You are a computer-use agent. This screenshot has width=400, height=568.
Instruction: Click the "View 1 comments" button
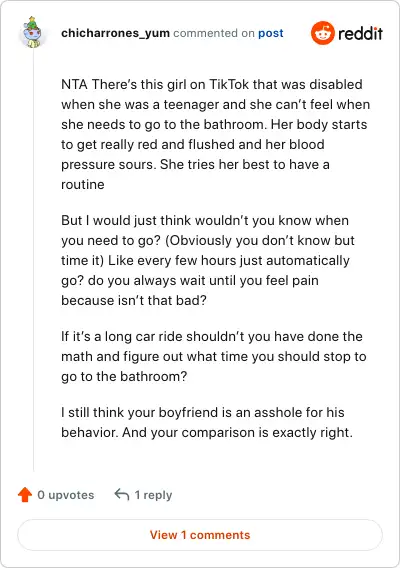click(200, 535)
